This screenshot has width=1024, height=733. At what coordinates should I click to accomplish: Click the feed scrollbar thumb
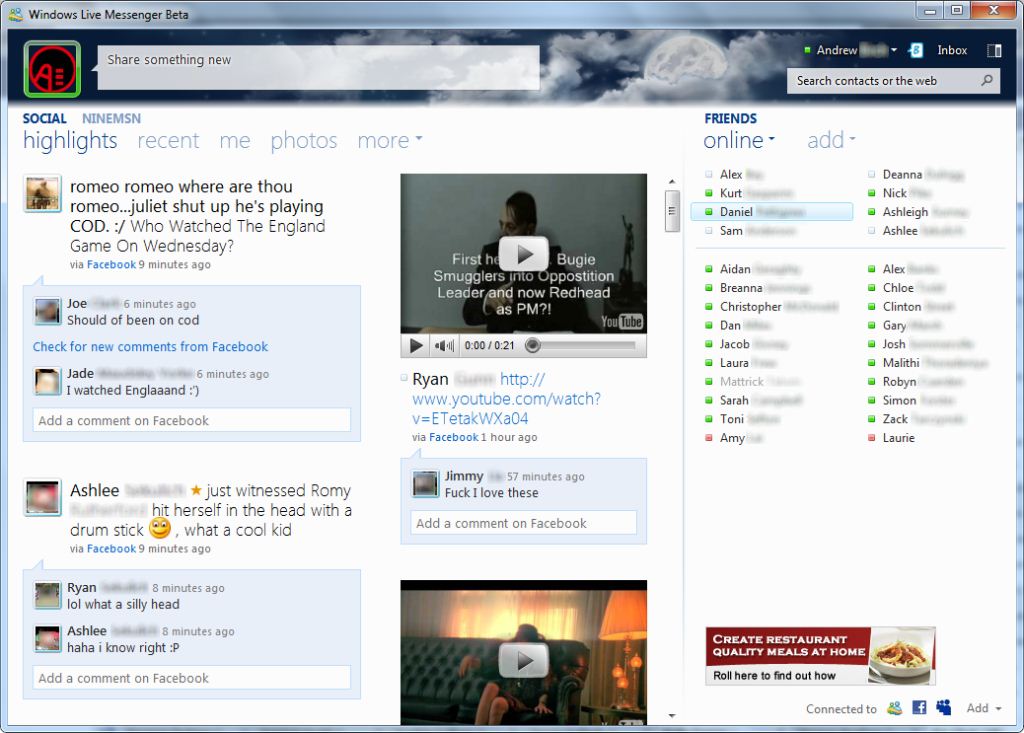(672, 210)
